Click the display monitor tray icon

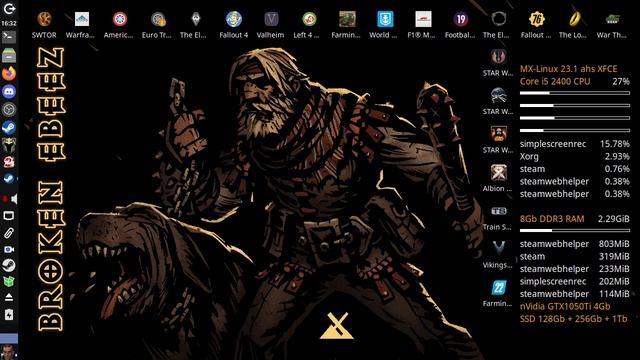tap(9, 216)
